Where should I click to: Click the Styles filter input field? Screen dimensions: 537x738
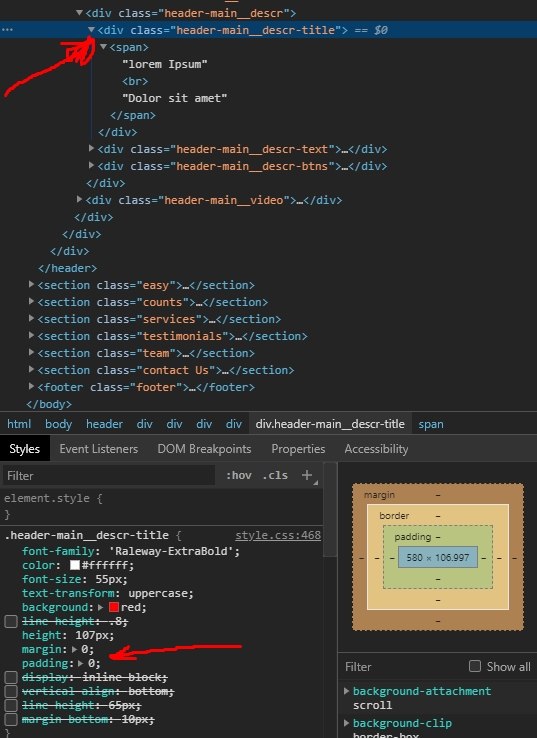(x=109, y=475)
